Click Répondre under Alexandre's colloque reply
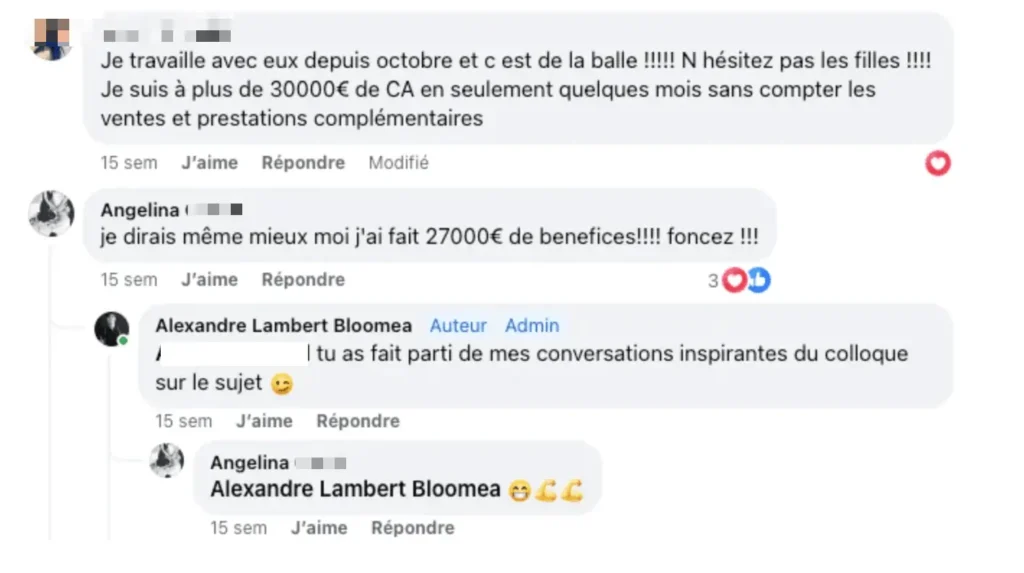This screenshot has height=573, width=1024. pos(358,421)
